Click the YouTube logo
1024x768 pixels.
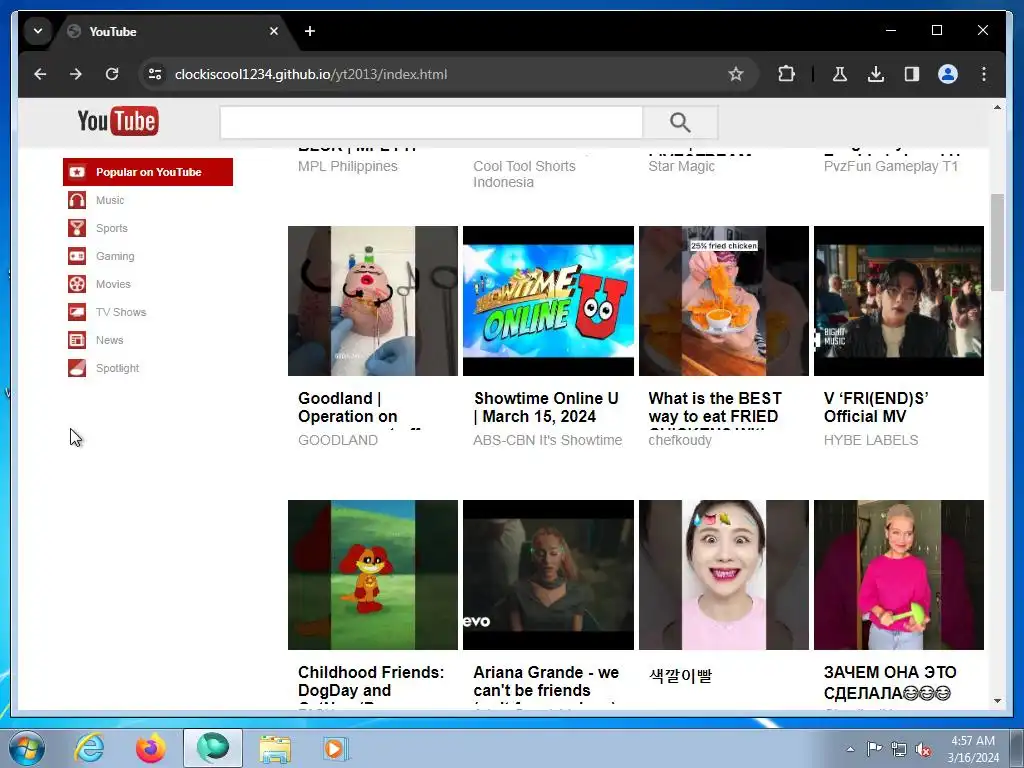pyautogui.click(x=118, y=121)
